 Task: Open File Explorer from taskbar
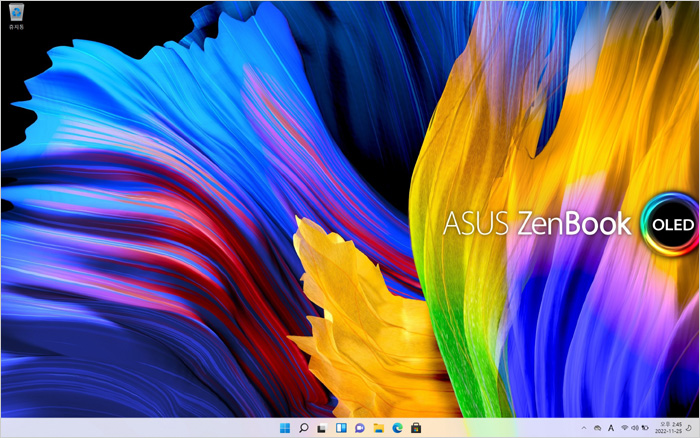[379, 428]
